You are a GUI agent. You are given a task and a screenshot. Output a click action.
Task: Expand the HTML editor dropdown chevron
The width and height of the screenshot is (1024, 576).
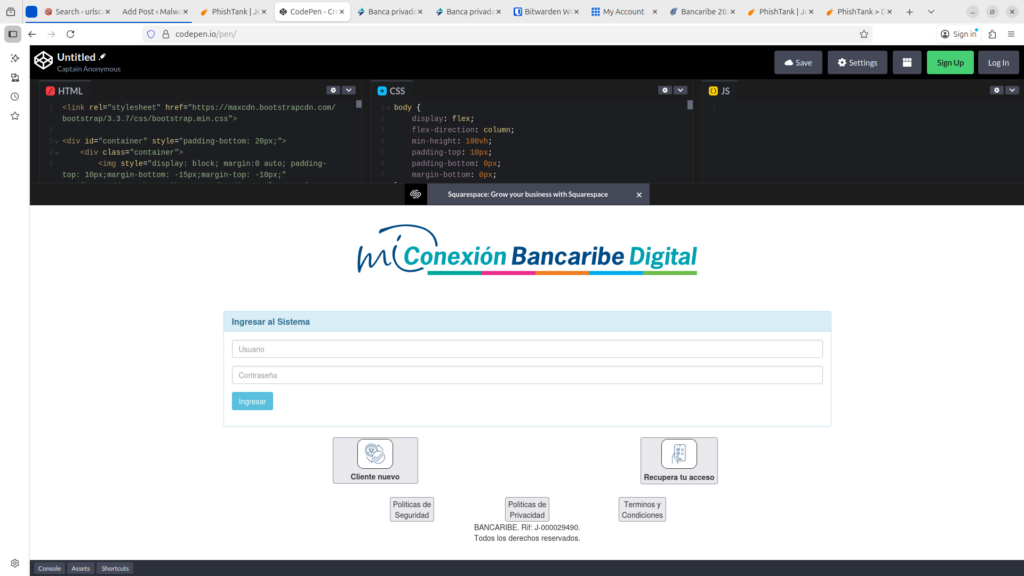pos(349,90)
